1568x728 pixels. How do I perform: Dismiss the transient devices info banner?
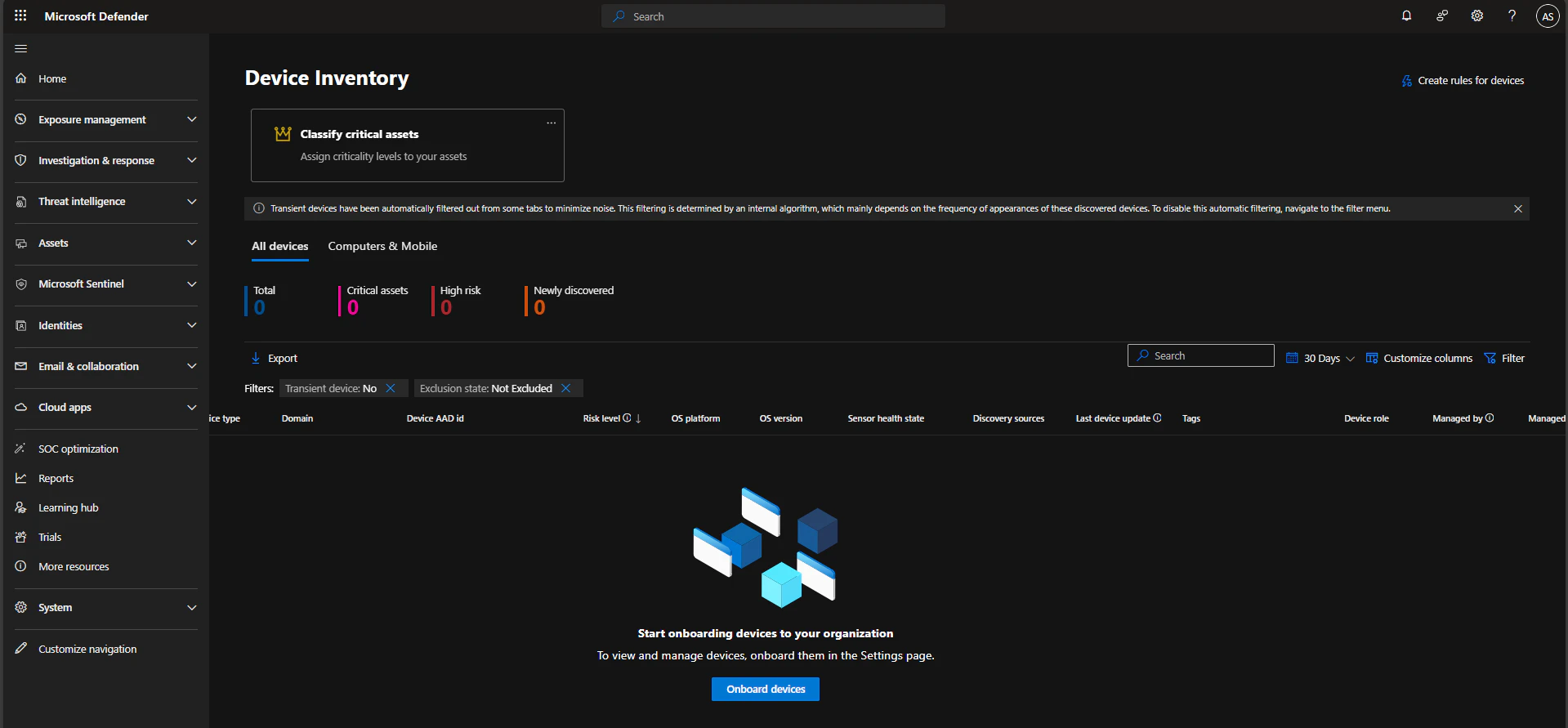coord(1518,208)
